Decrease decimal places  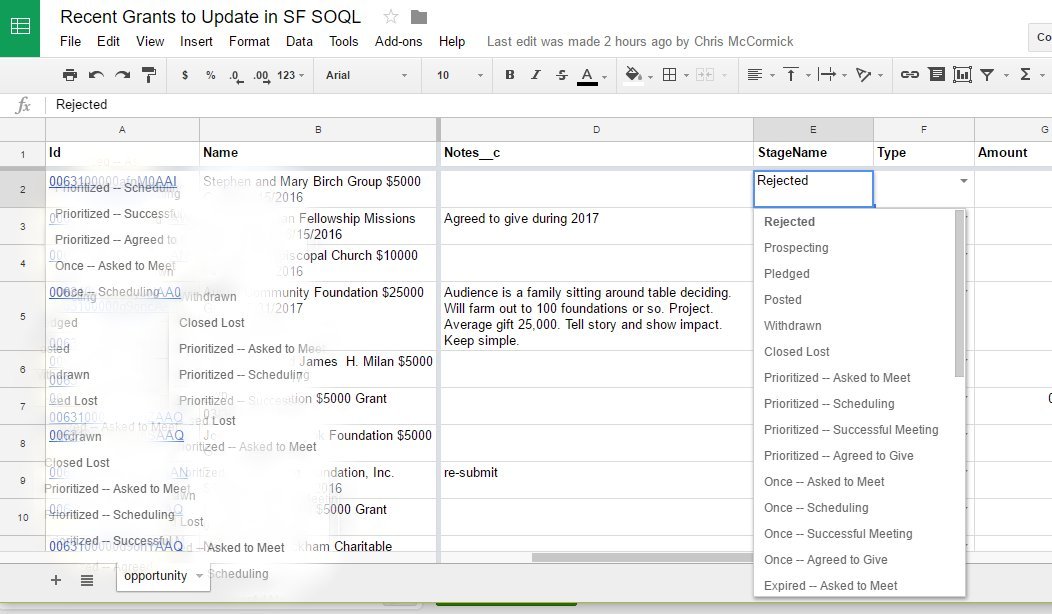point(235,76)
